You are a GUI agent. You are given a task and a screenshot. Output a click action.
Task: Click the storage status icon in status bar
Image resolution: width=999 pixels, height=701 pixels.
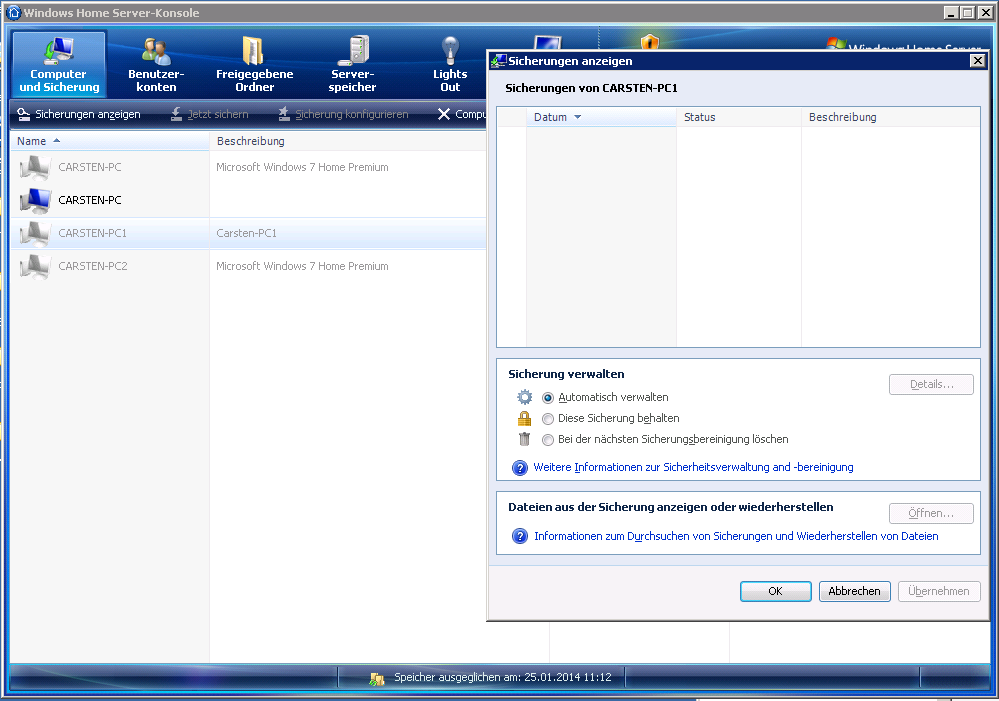tap(377, 678)
